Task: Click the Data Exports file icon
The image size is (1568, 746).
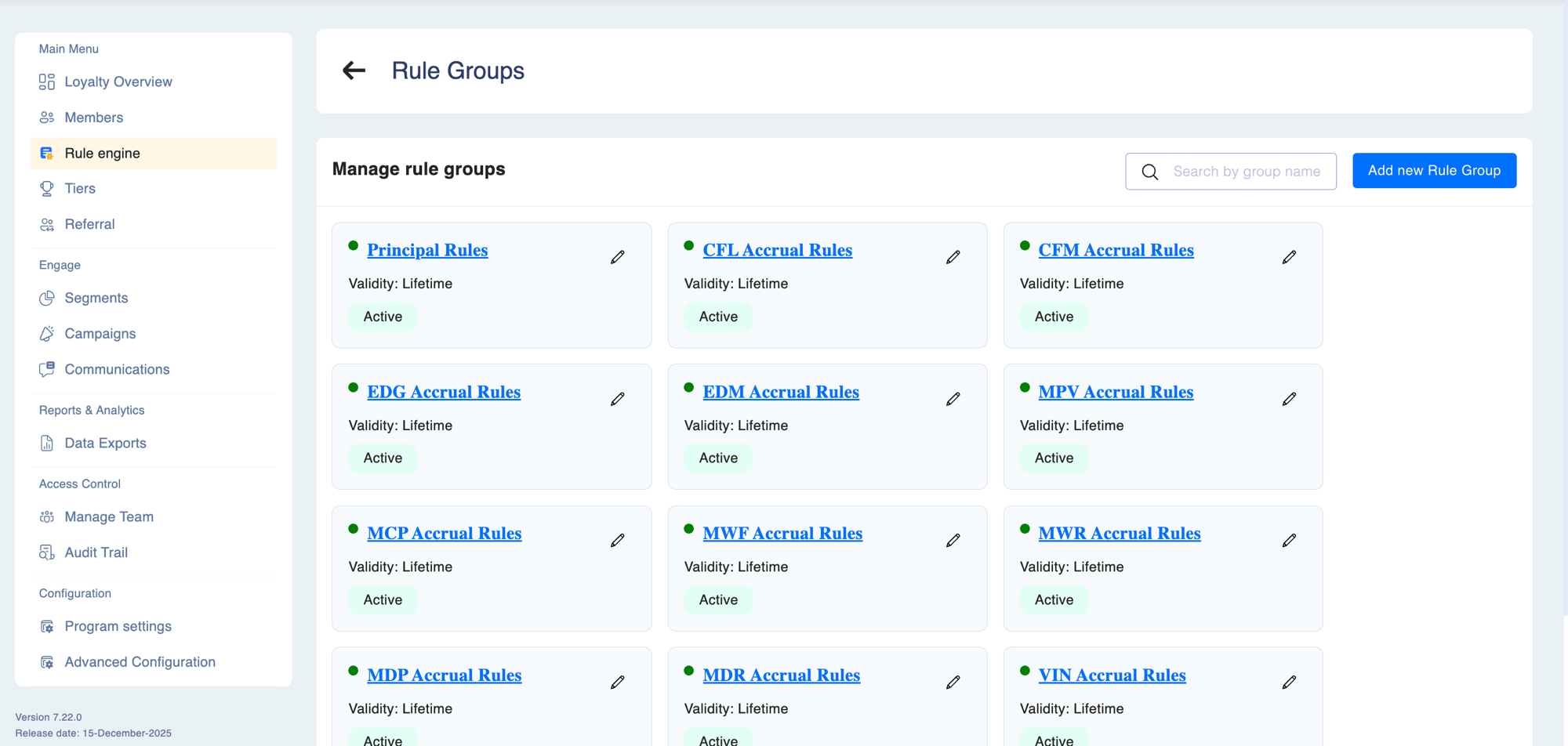Action: coord(47,443)
